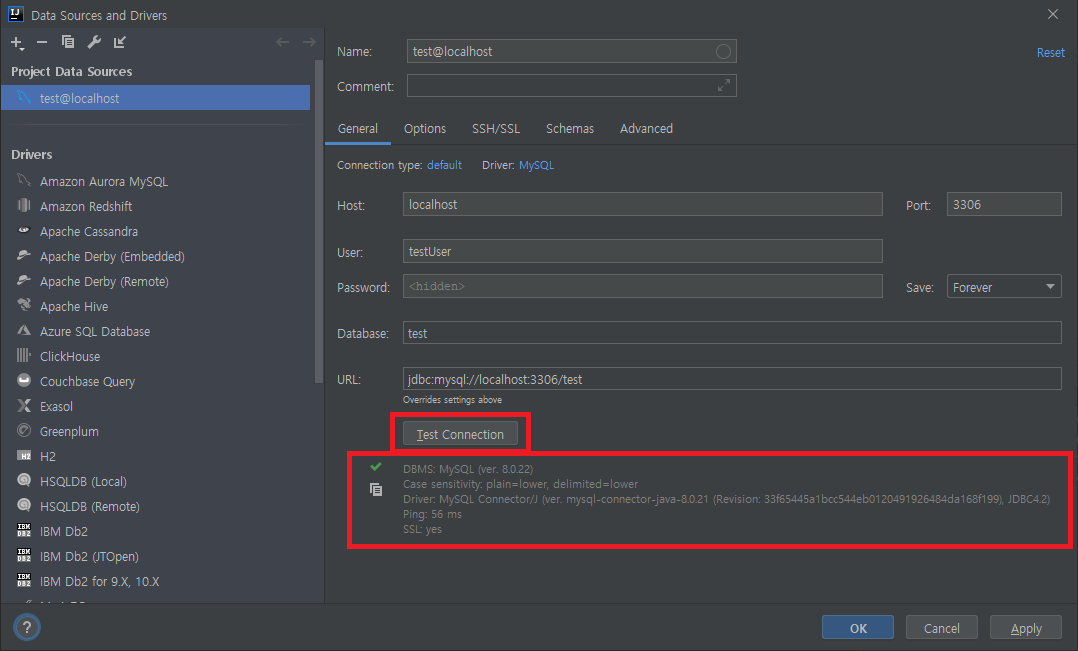1078x651 pixels.
Task: Confirm with the OK button
Action: (x=858, y=628)
